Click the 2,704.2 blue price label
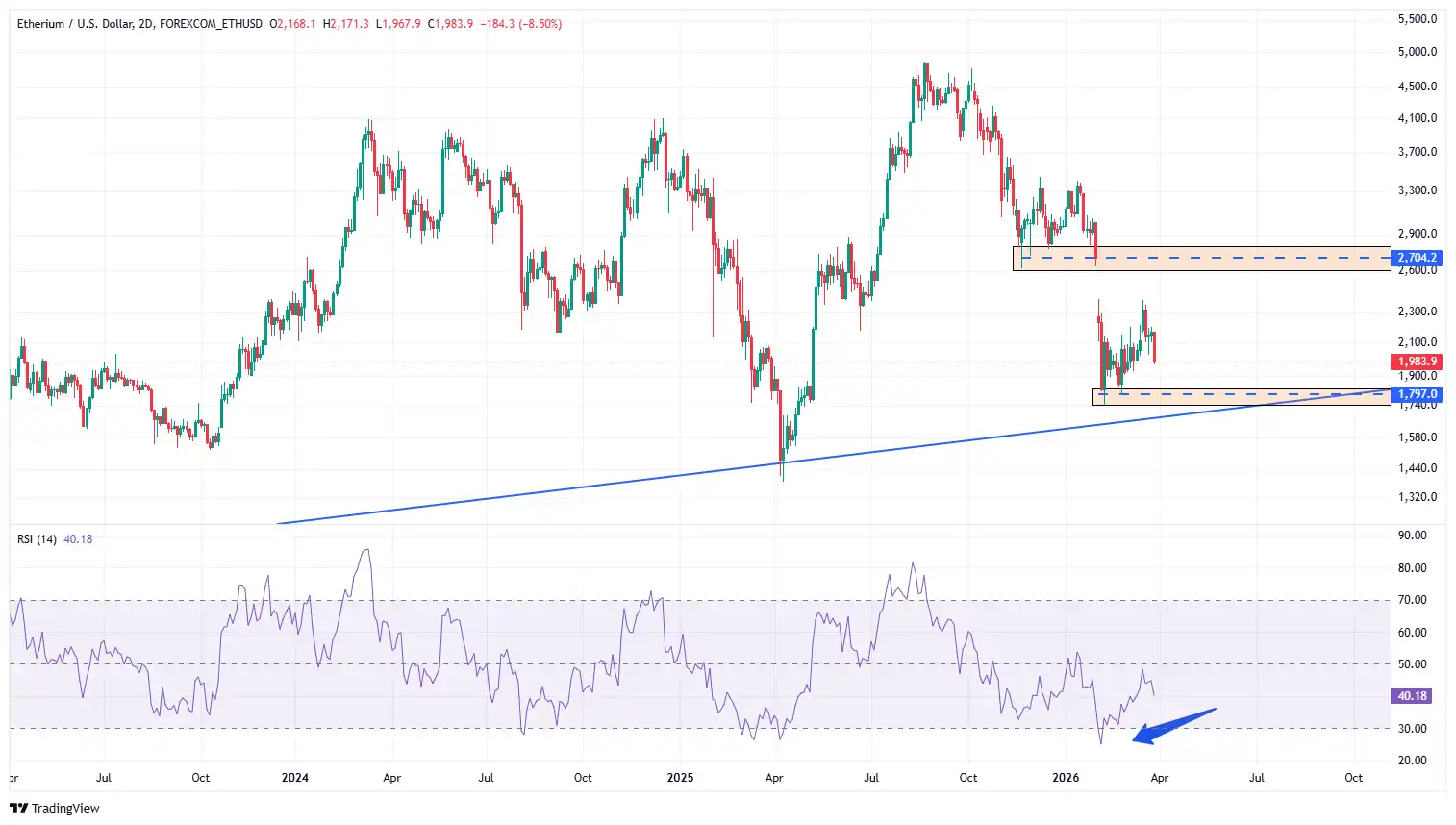The image size is (1456, 825). coord(1417,258)
